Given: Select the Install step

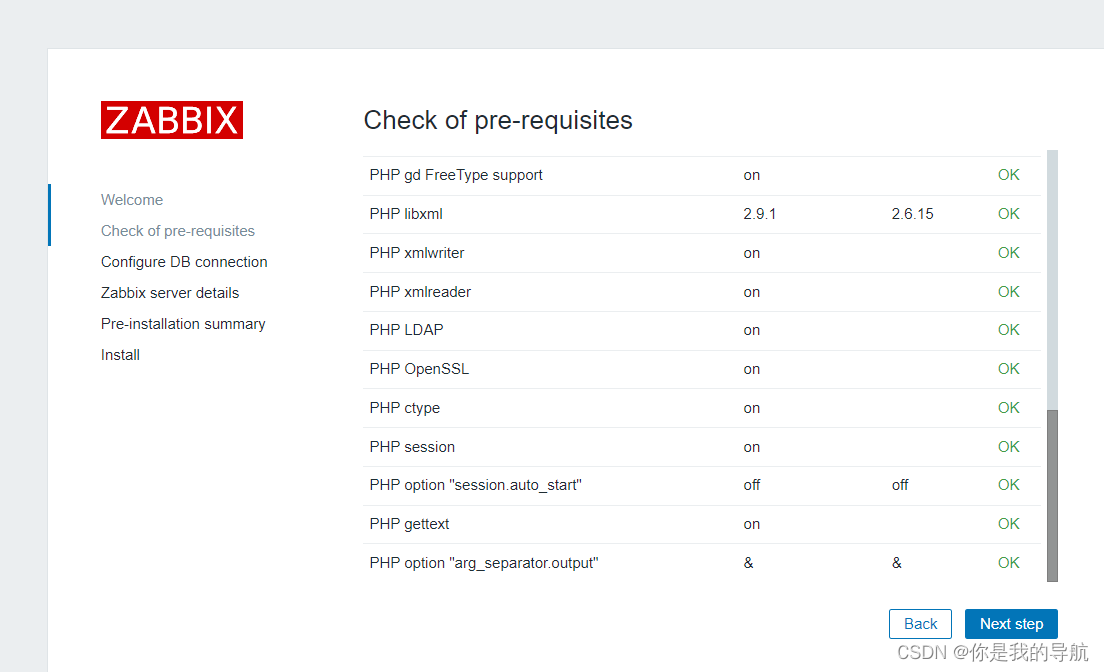Looking at the screenshot, I should point(120,354).
